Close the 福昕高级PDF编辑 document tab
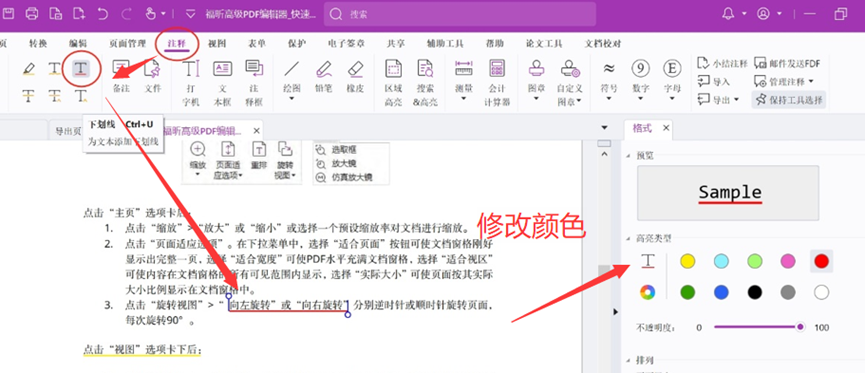 point(257,131)
